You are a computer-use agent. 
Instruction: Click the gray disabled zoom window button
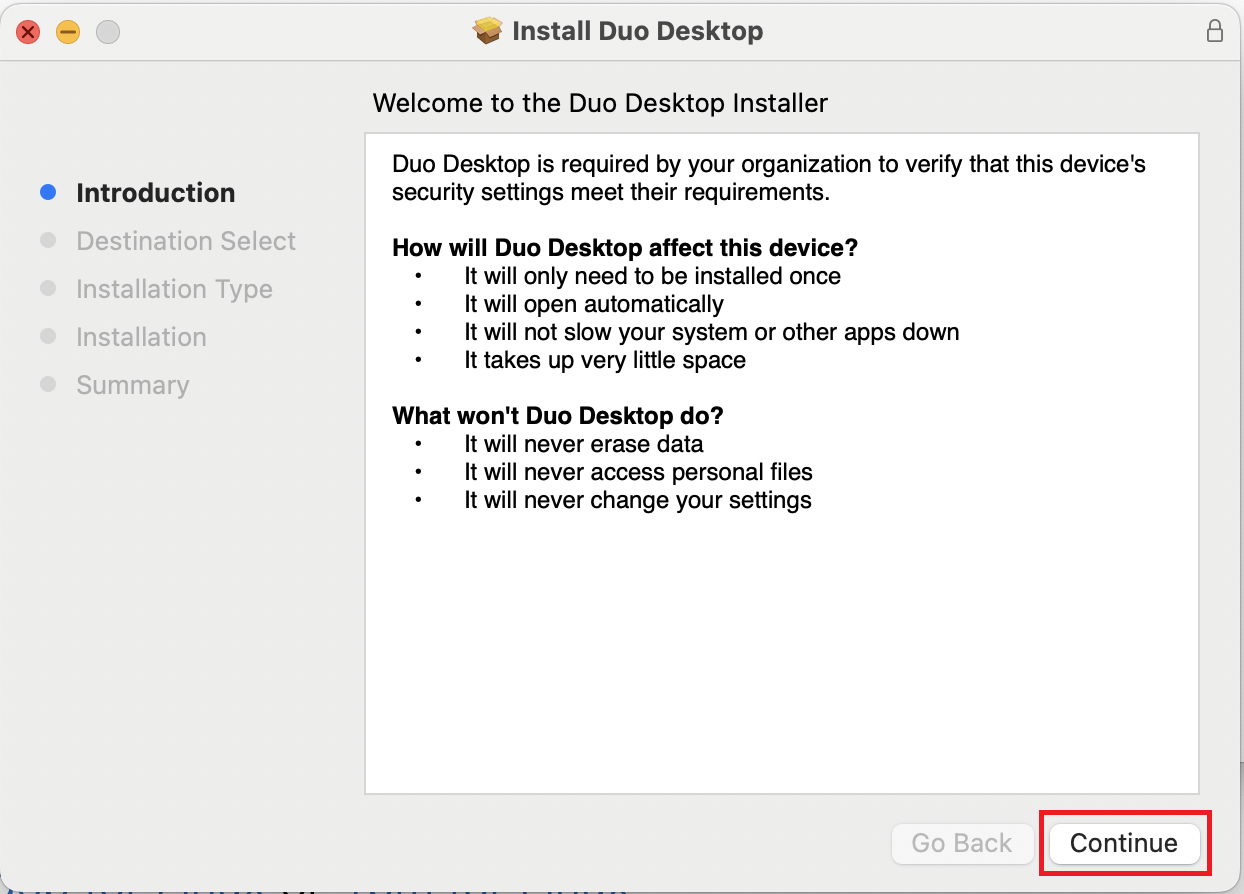pyautogui.click(x=107, y=32)
